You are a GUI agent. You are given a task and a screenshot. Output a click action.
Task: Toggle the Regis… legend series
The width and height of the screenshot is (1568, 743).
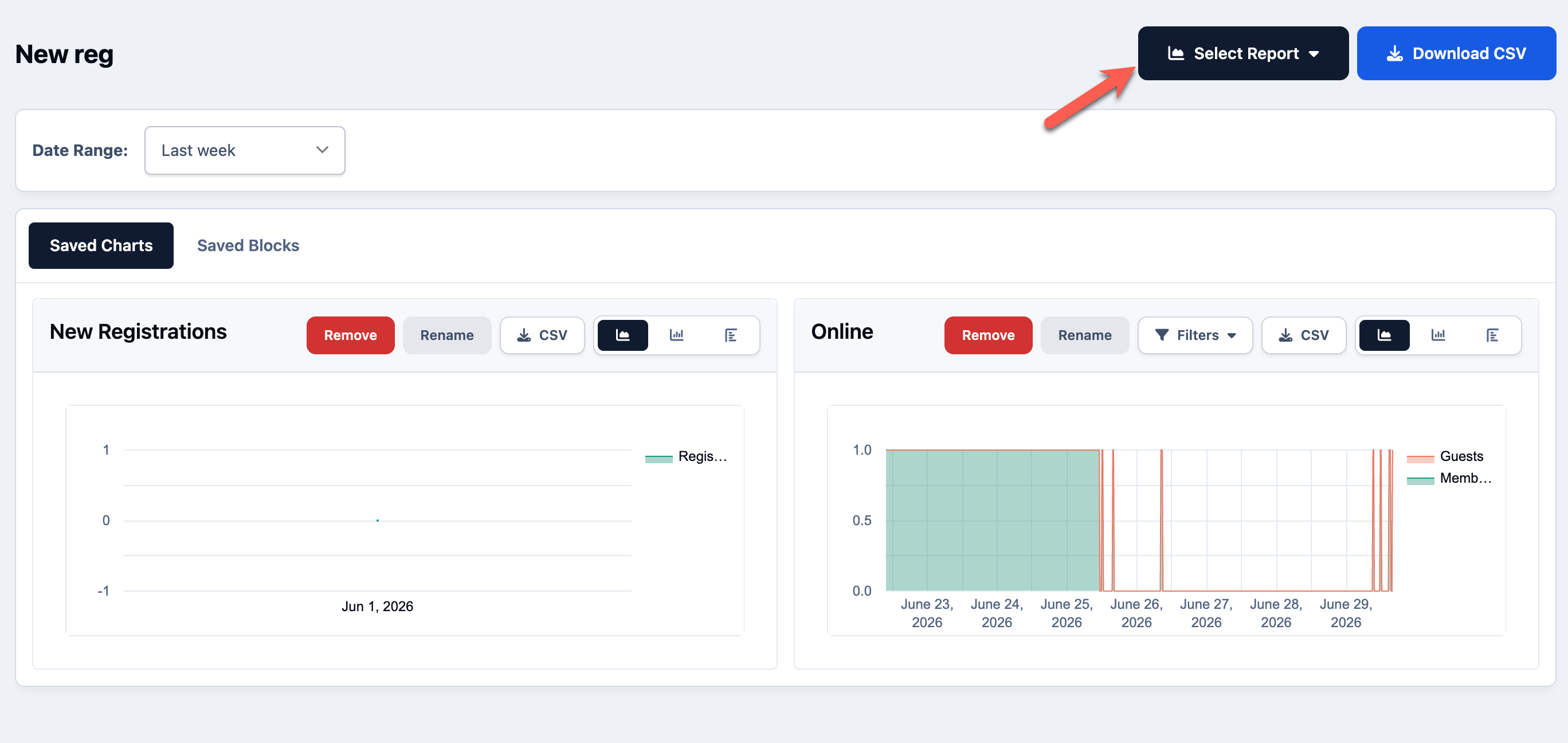(x=686, y=457)
